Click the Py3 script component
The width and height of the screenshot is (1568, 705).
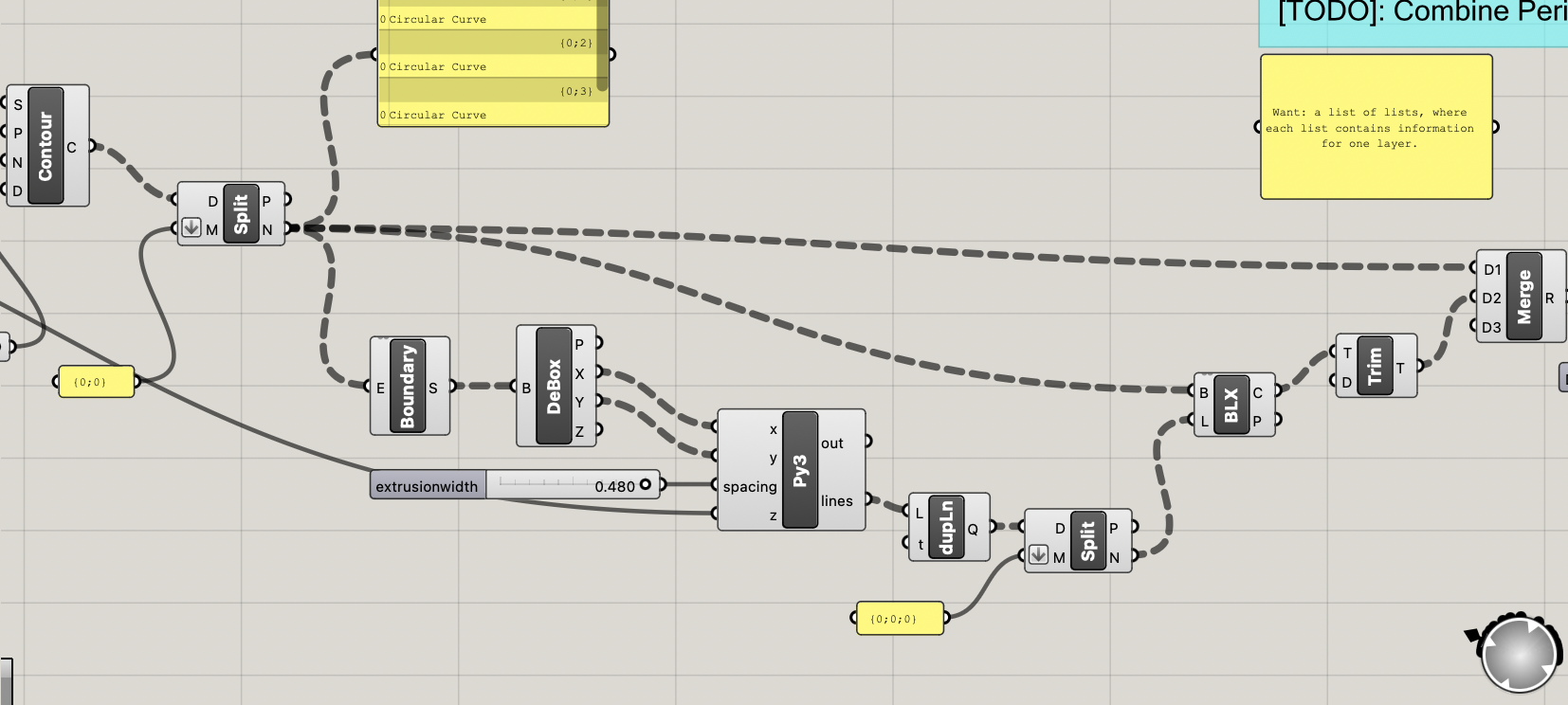point(799,470)
